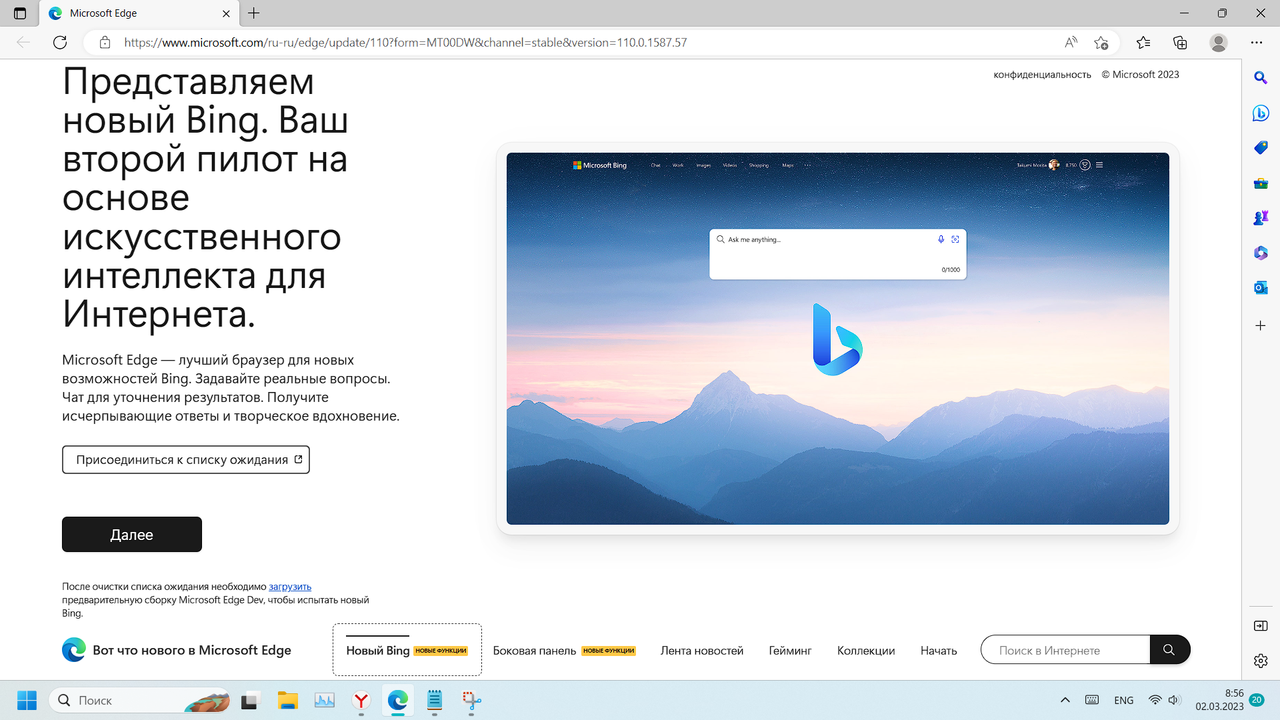Open the Snipping Tool taskbar icon

tap(472, 700)
